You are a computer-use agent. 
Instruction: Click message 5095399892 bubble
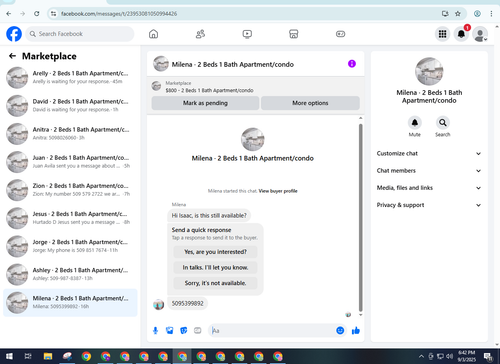click(x=187, y=303)
